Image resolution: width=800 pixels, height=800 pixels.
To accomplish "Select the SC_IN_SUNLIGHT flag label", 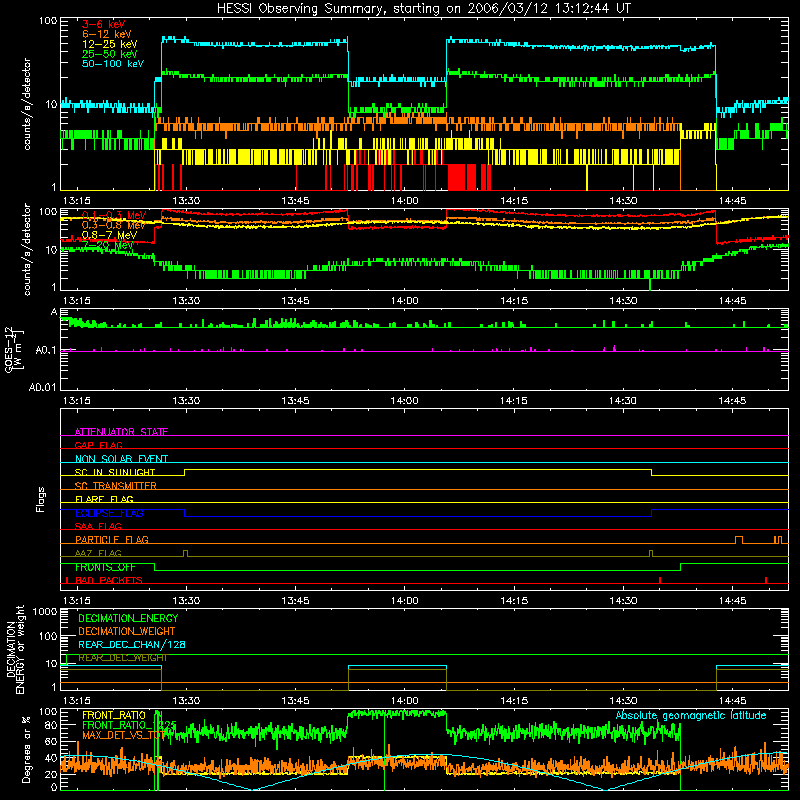I will 115,472.
